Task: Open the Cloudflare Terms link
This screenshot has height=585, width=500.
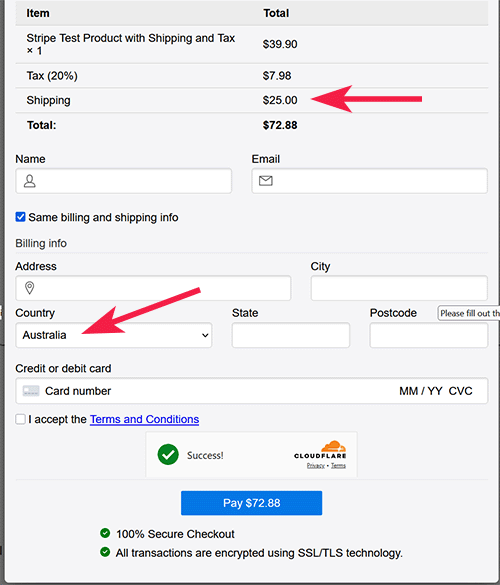Action: (x=338, y=466)
